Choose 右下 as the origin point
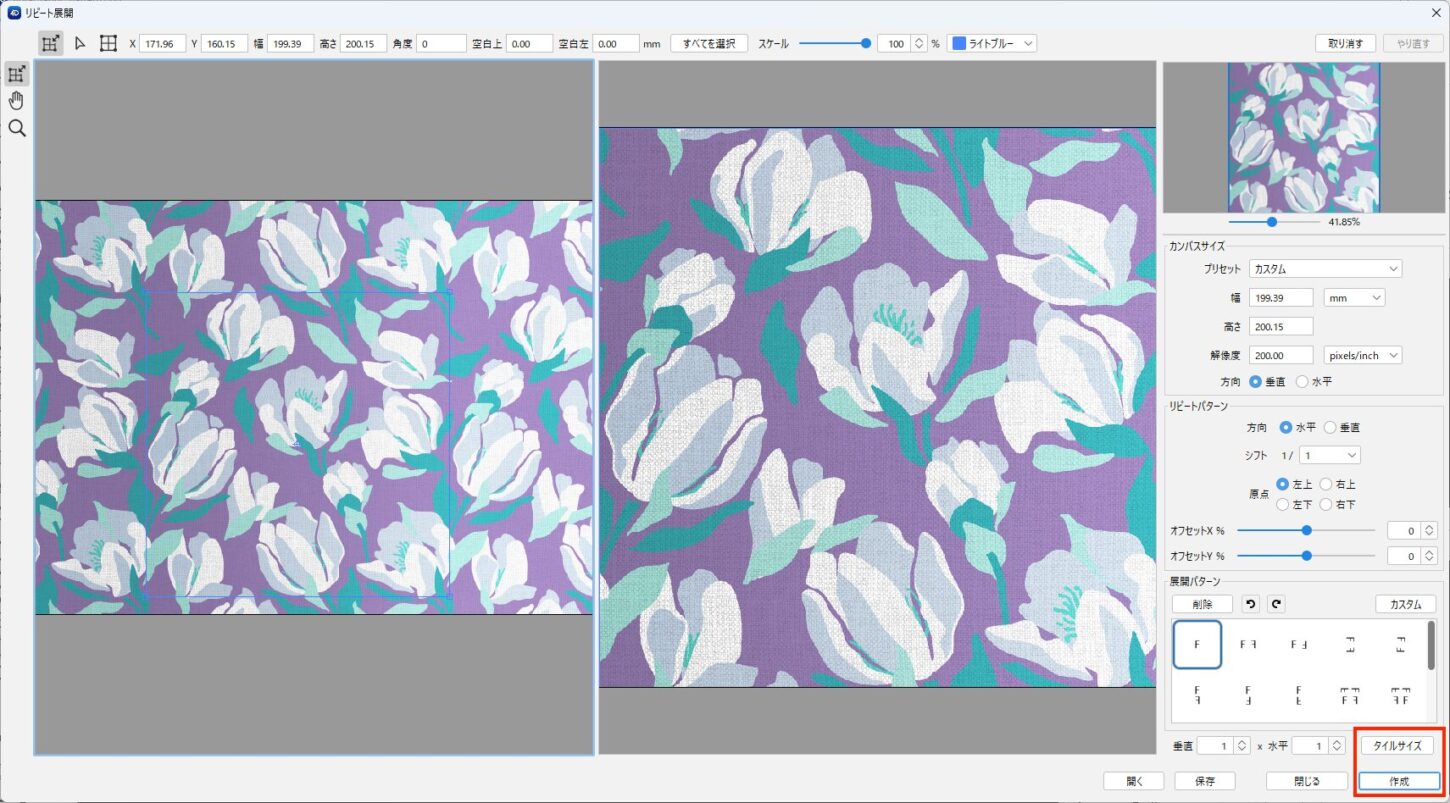Image resolution: width=1450 pixels, height=803 pixels. (1326, 505)
